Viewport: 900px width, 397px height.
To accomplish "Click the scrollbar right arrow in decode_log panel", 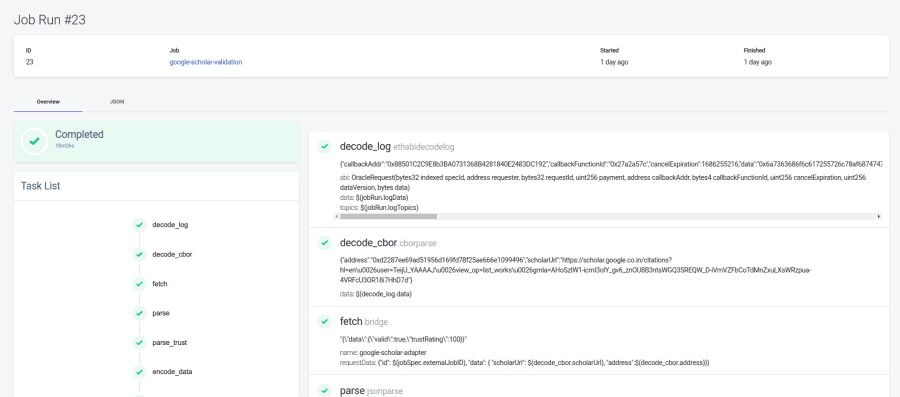I will click(x=878, y=216).
